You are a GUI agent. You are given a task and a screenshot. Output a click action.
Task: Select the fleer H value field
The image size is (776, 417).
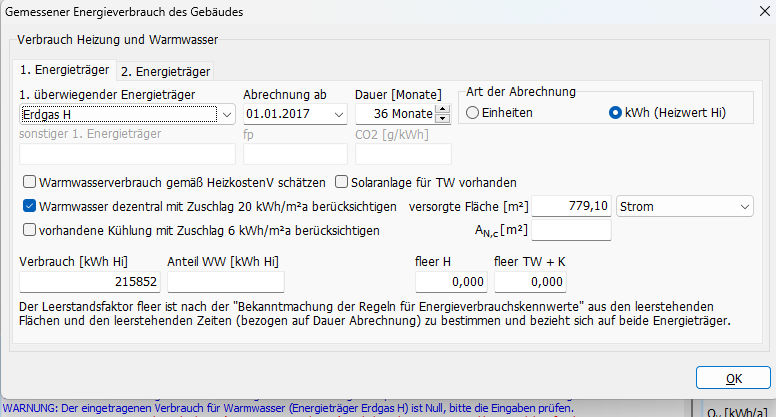pos(446,283)
